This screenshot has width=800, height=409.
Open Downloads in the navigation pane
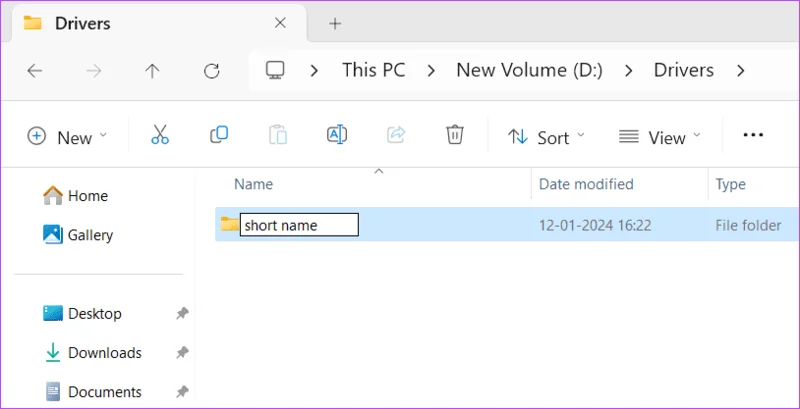pyautogui.click(x=105, y=353)
